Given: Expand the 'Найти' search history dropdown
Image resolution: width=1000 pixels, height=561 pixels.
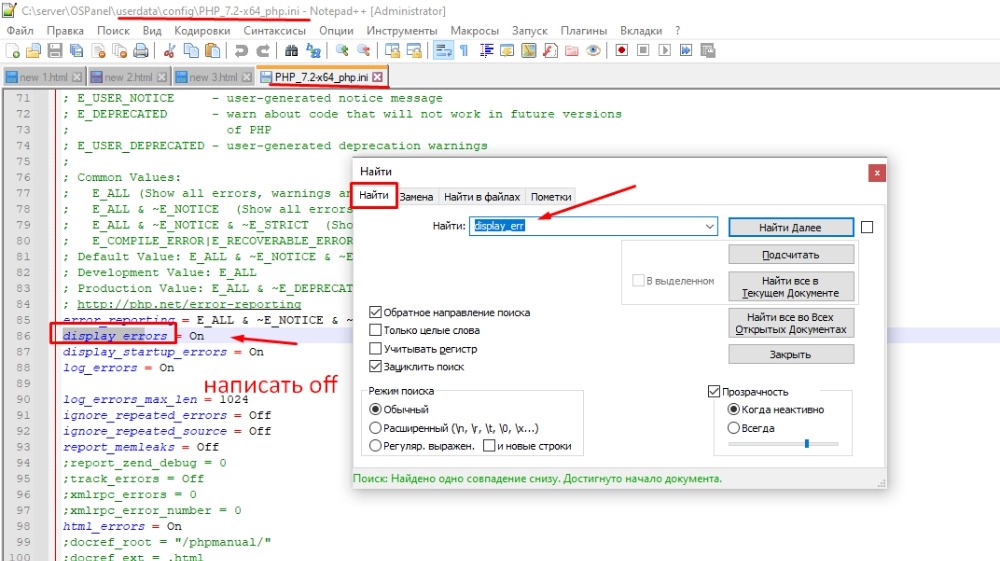Looking at the screenshot, I should pos(710,227).
